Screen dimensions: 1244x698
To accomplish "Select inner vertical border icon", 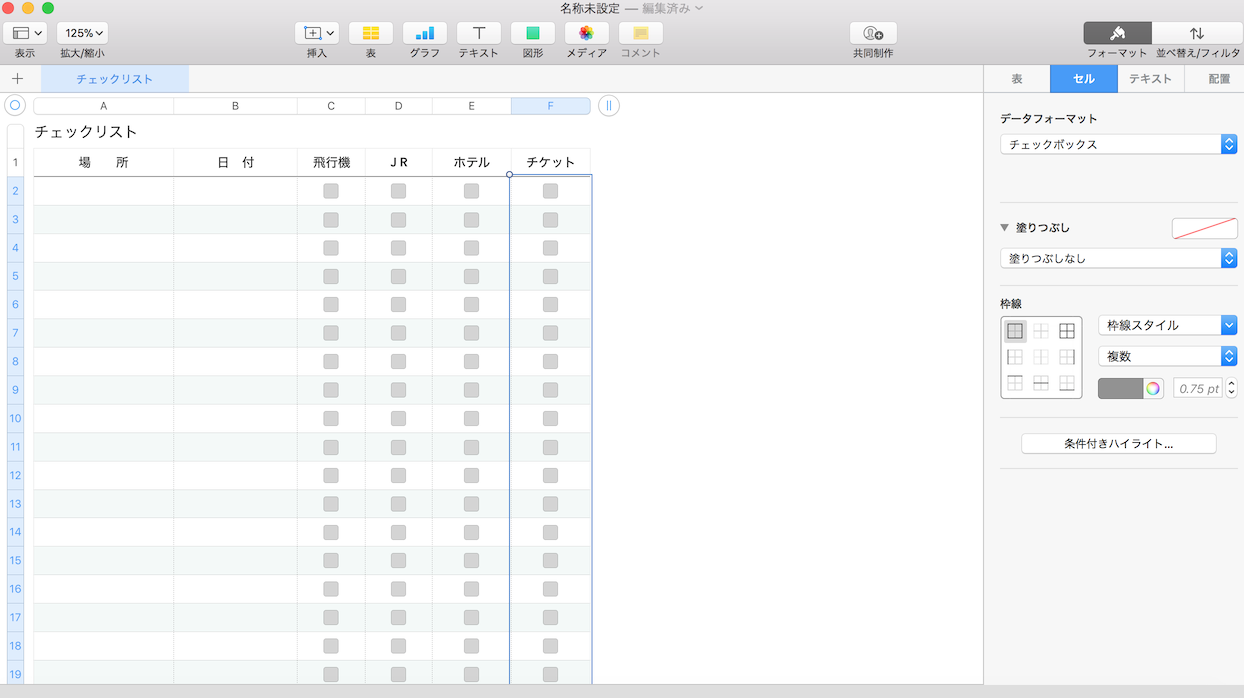I will point(1041,357).
